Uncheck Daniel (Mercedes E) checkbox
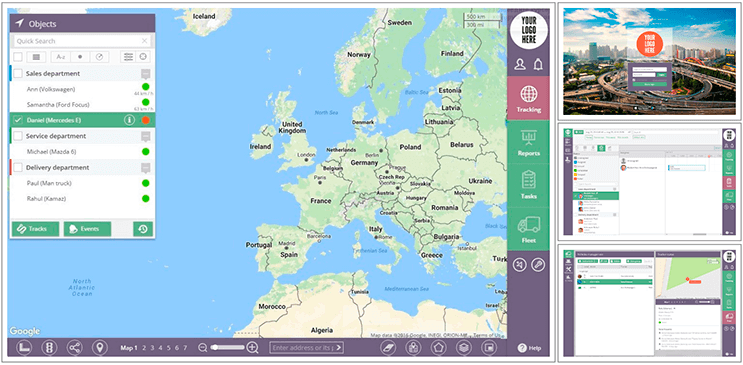The width and height of the screenshot is (743, 365). click(x=18, y=120)
